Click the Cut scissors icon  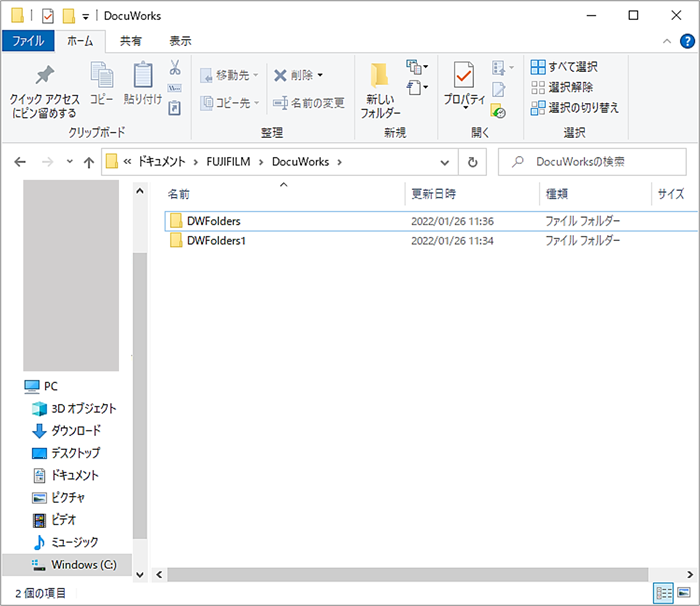(x=175, y=67)
